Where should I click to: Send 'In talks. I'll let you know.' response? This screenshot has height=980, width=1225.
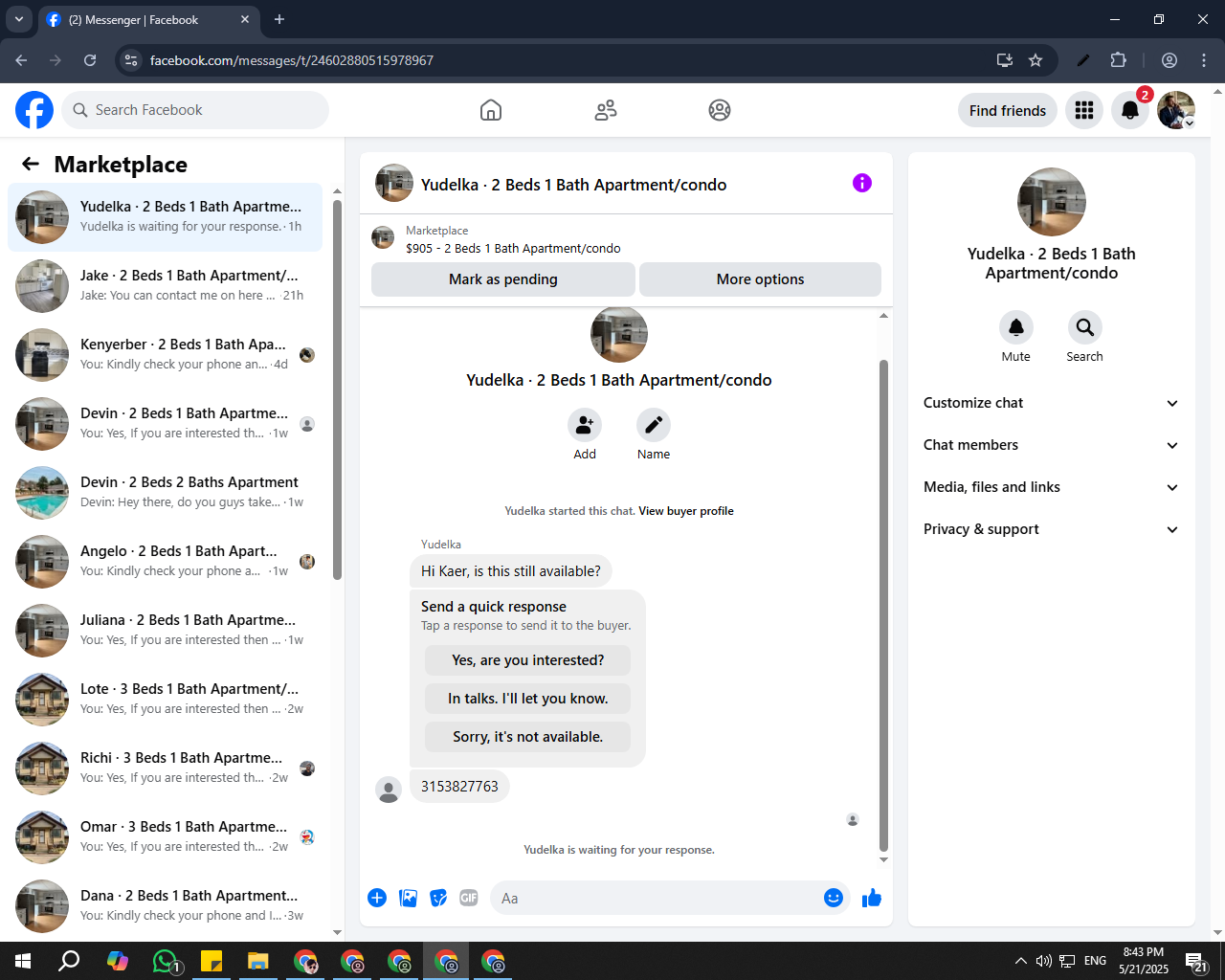click(x=527, y=699)
